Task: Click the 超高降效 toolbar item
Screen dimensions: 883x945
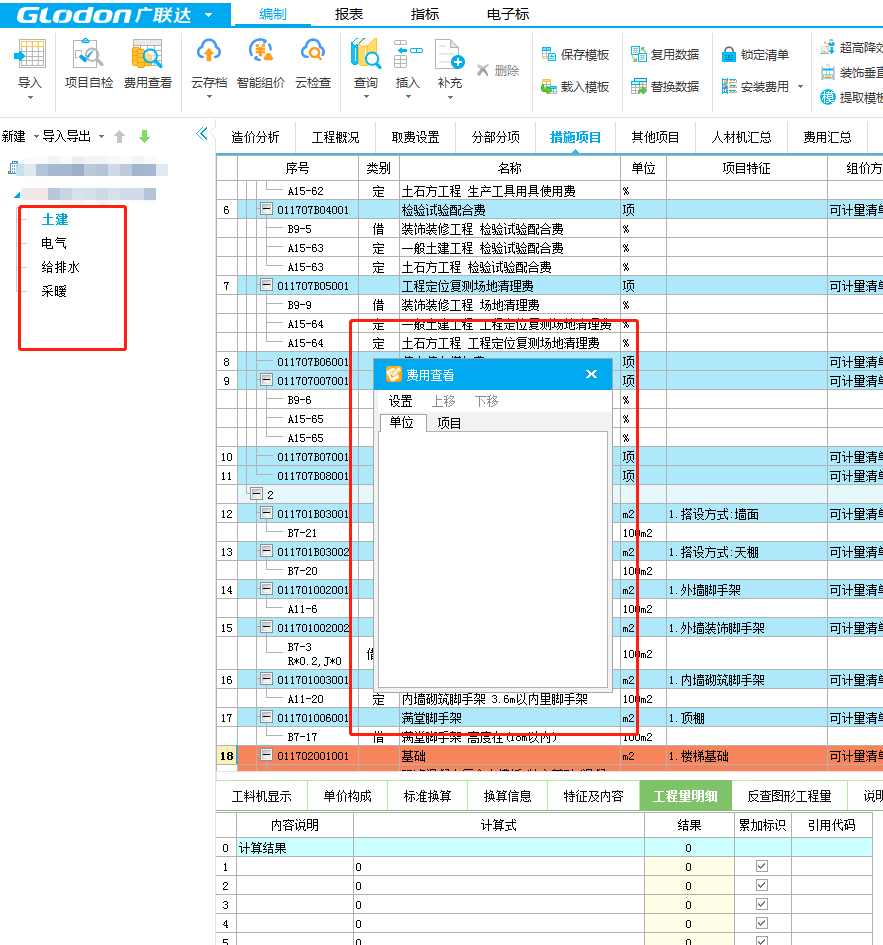Action: (x=852, y=48)
